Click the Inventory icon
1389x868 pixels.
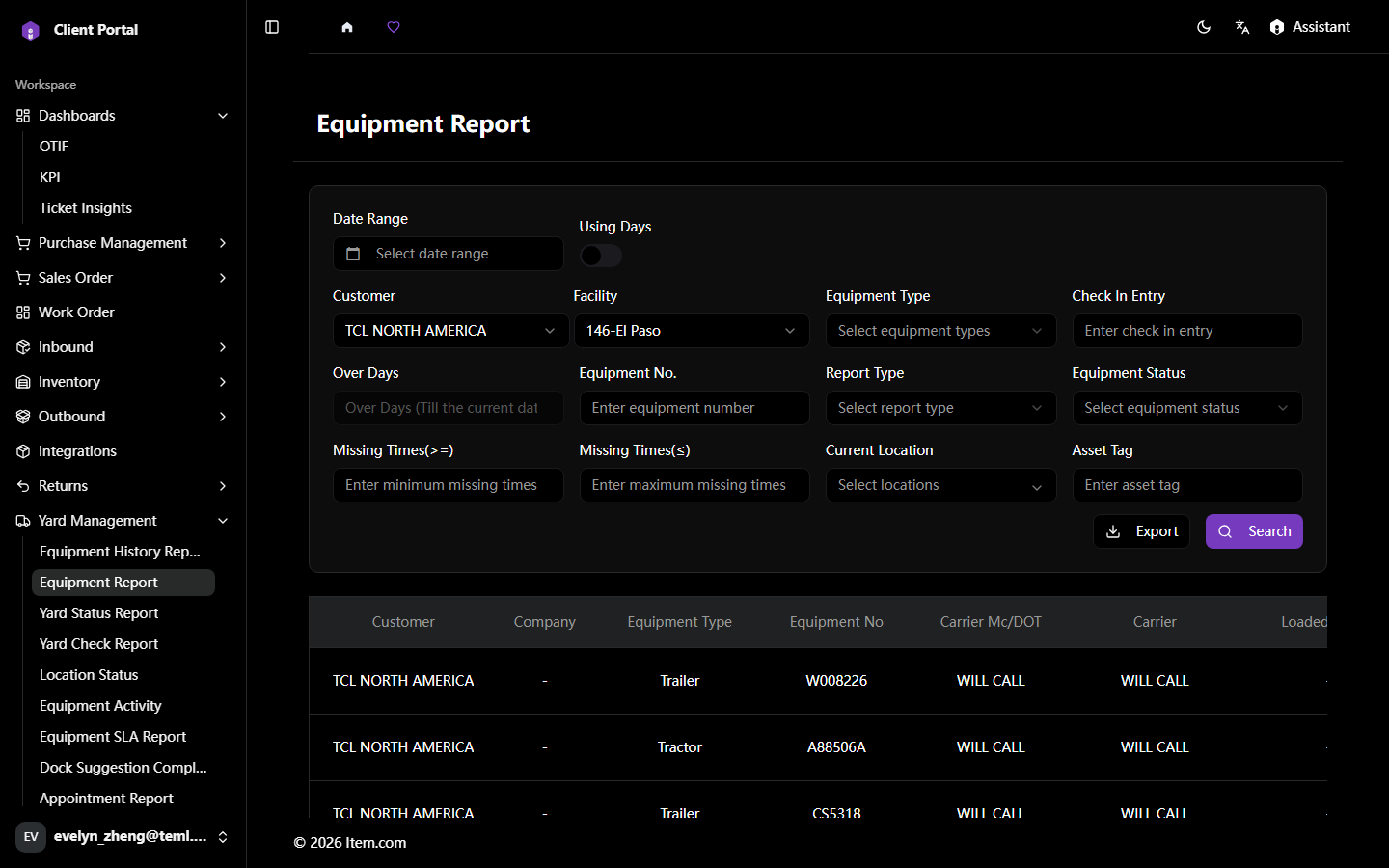click(23, 382)
